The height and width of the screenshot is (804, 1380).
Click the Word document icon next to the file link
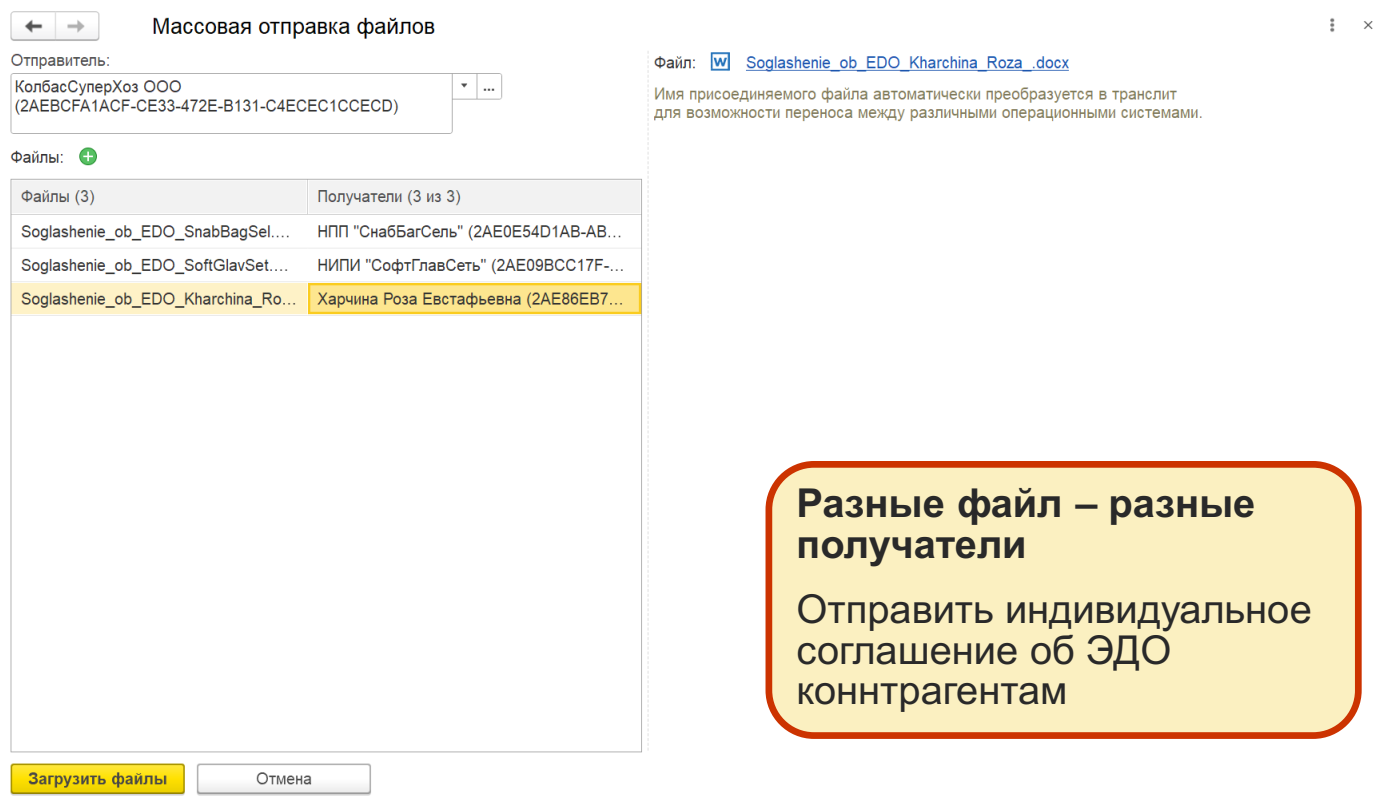pyautogui.click(x=720, y=62)
